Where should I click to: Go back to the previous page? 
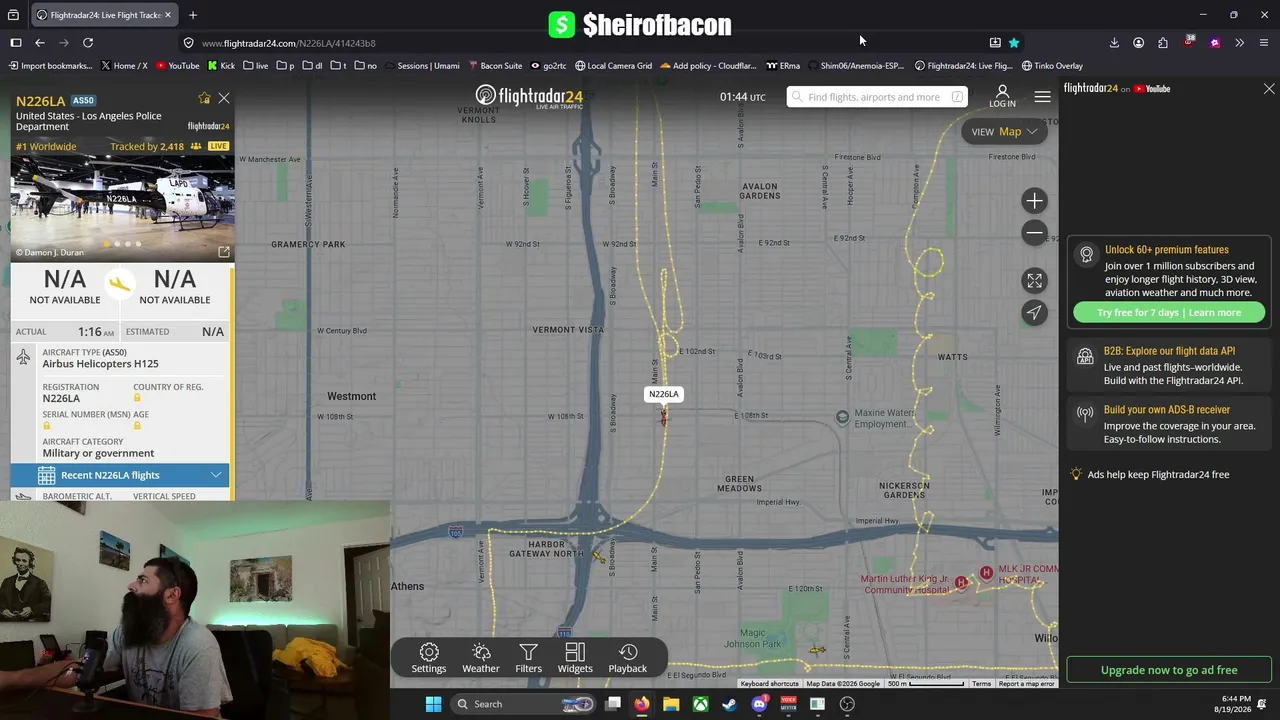tap(39, 43)
